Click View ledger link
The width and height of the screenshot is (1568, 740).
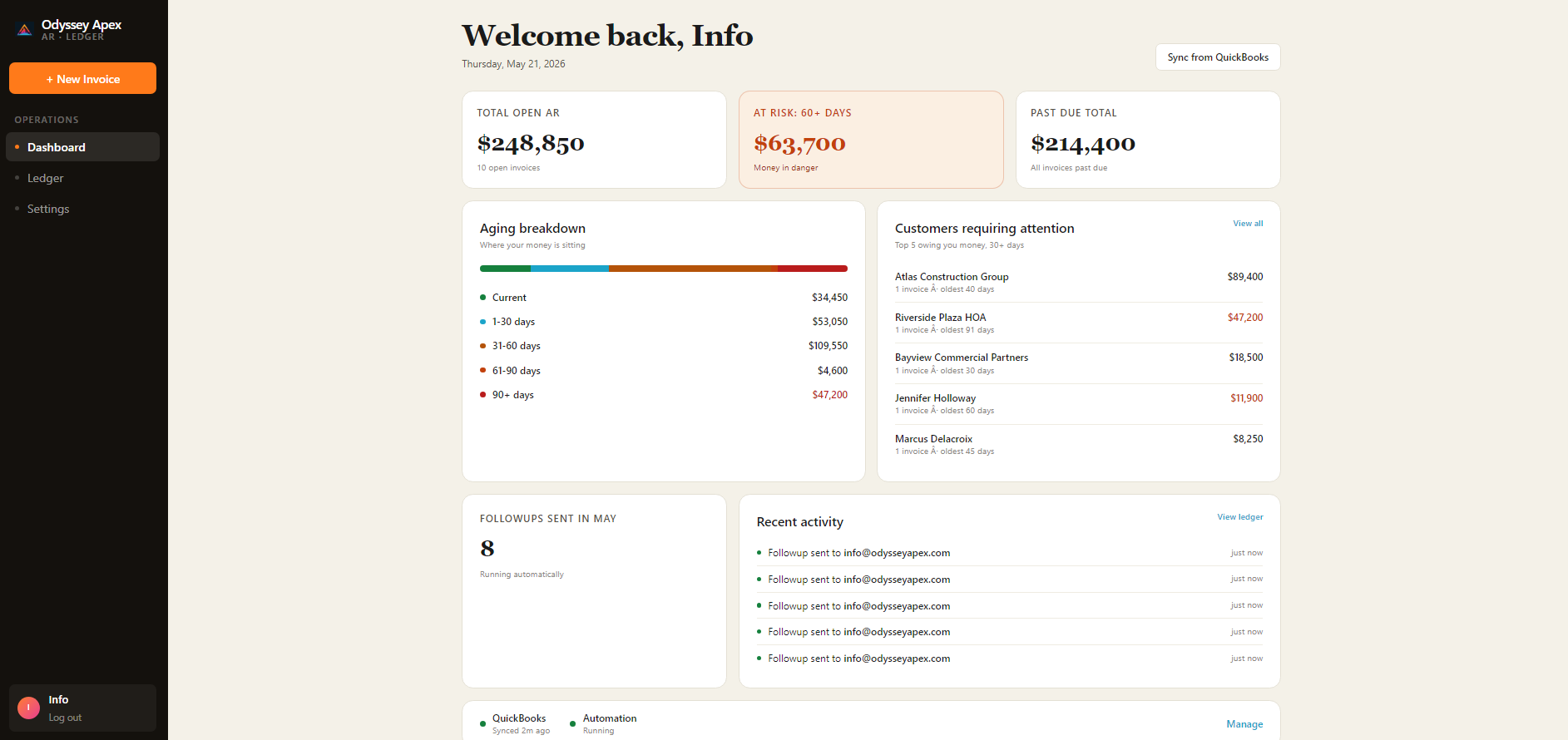pyautogui.click(x=1240, y=517)
